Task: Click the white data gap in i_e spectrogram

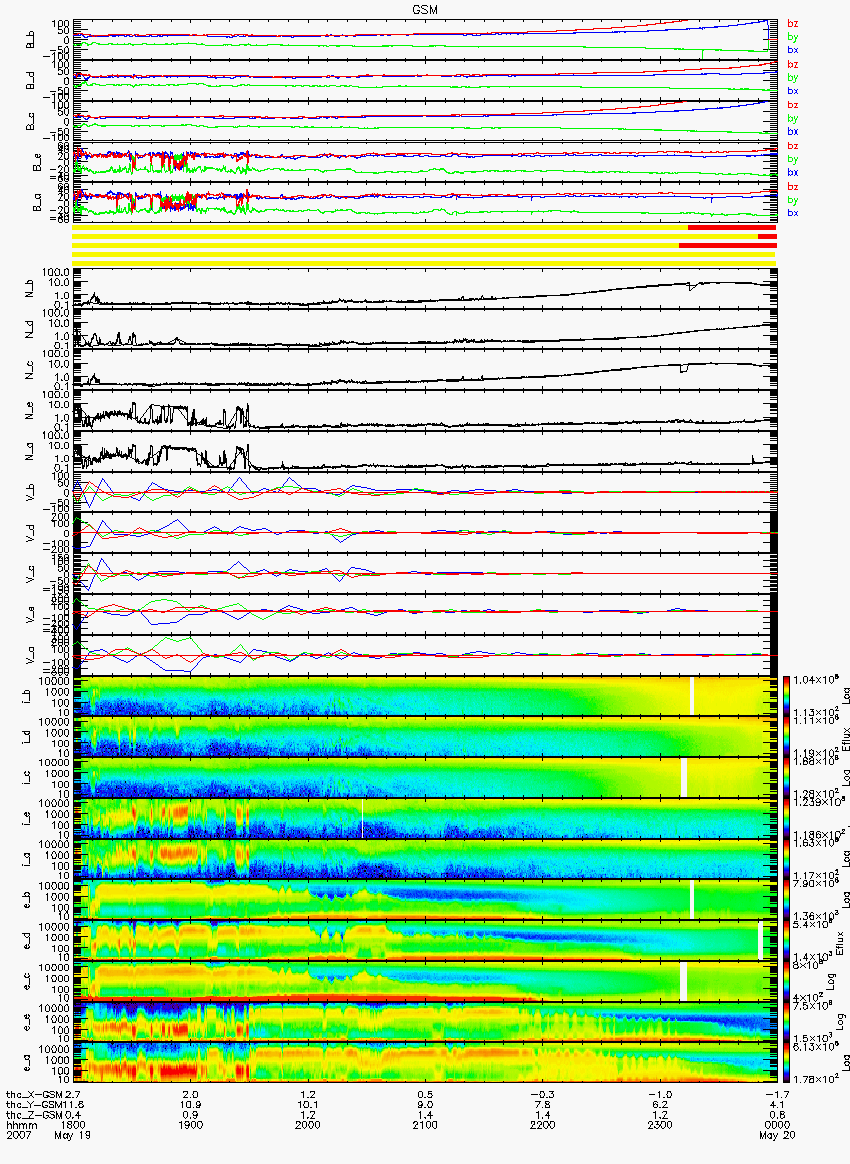Action: pos(362,818)
